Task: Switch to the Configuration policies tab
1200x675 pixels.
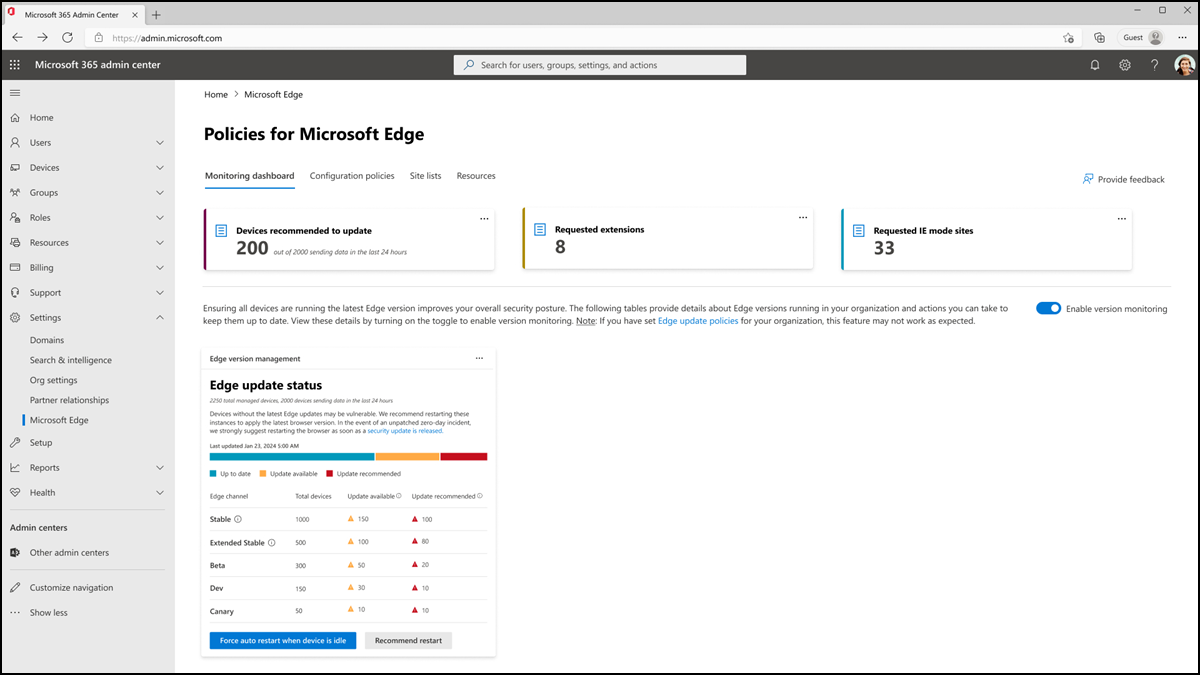Action: 352,175
